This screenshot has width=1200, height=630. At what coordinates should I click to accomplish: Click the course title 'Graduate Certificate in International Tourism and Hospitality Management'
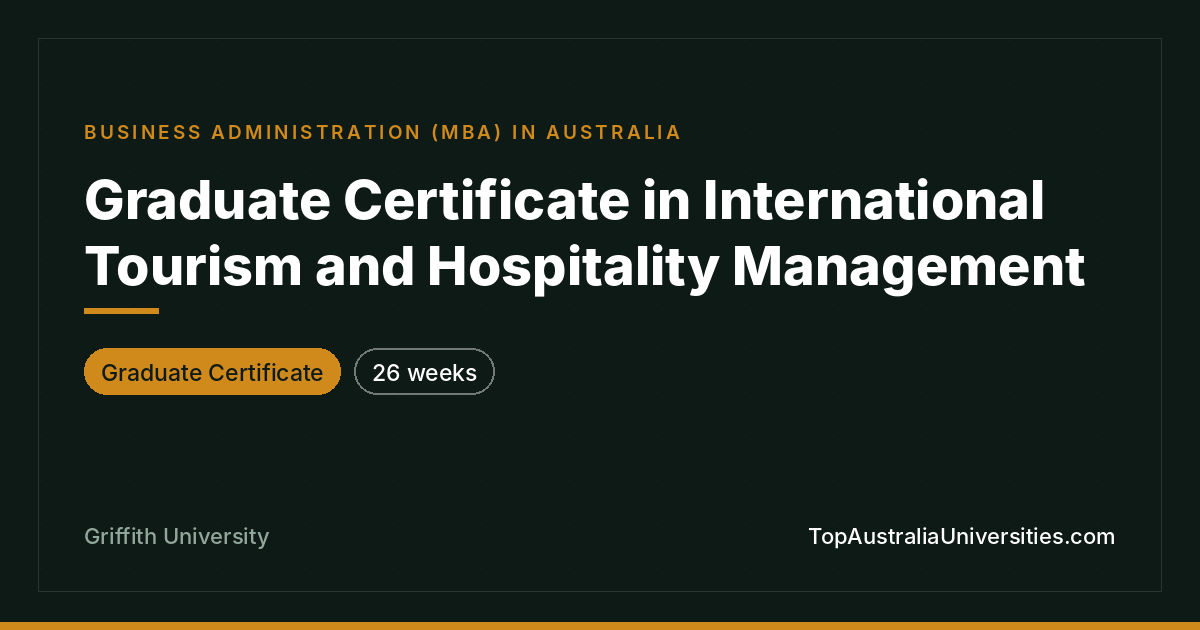[585, 234]
